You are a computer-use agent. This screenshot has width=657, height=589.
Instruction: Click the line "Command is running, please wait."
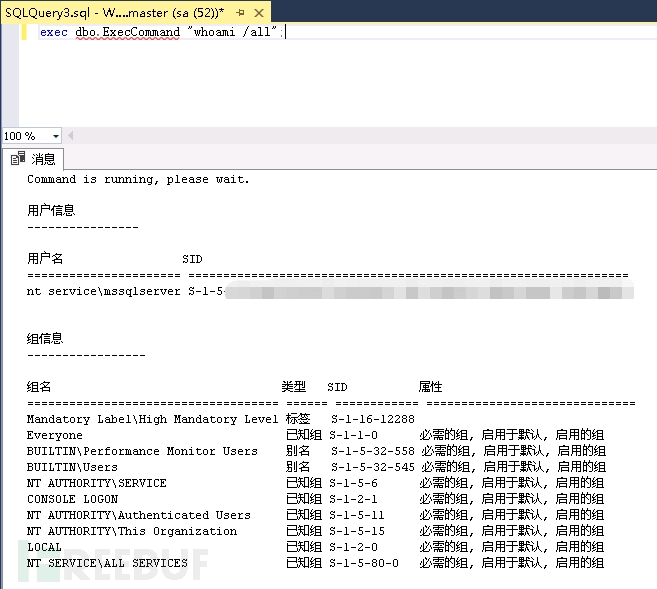(138, 179)
